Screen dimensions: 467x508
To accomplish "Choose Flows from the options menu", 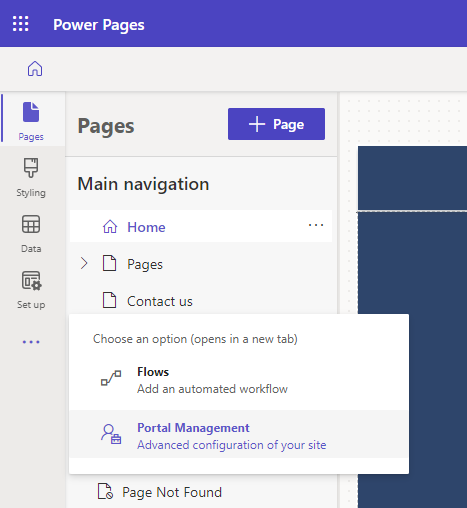I will 239,380.
